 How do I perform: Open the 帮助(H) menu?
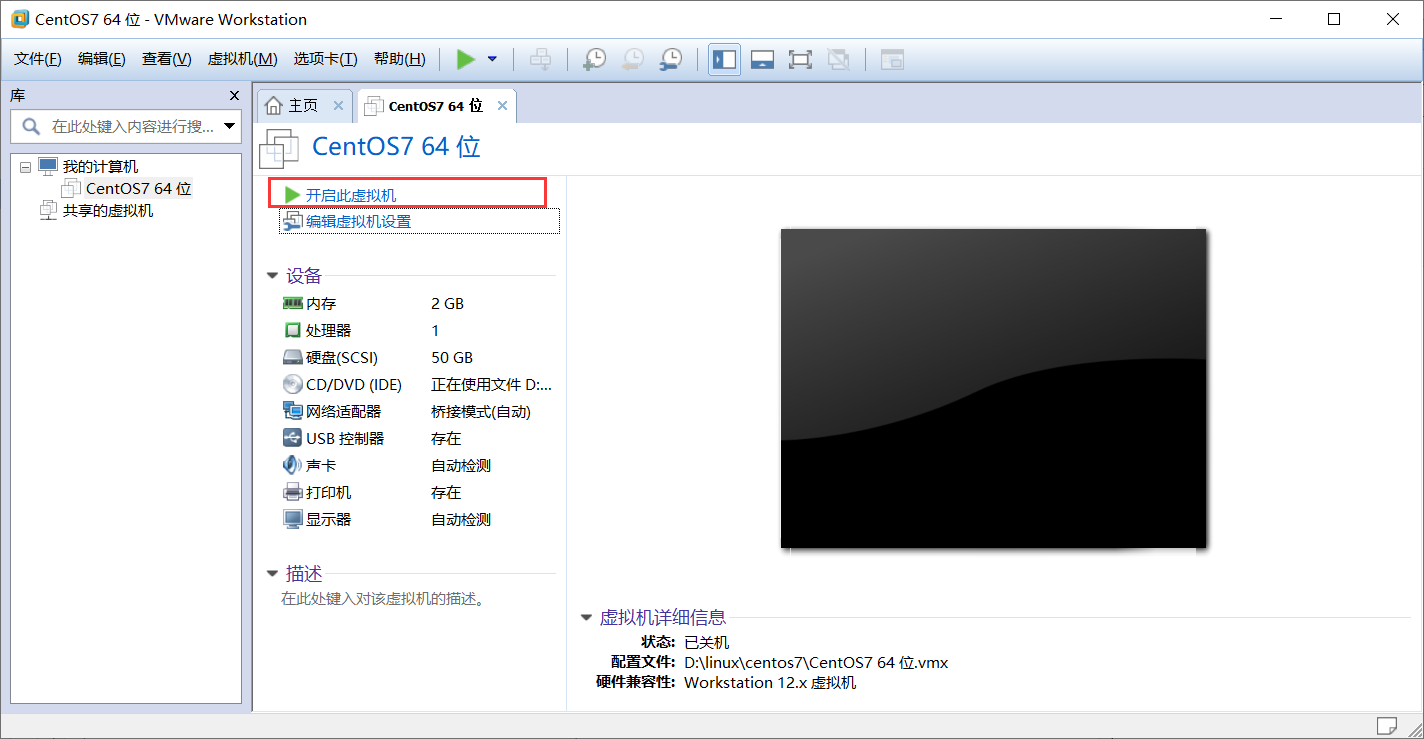coord(399,59)
